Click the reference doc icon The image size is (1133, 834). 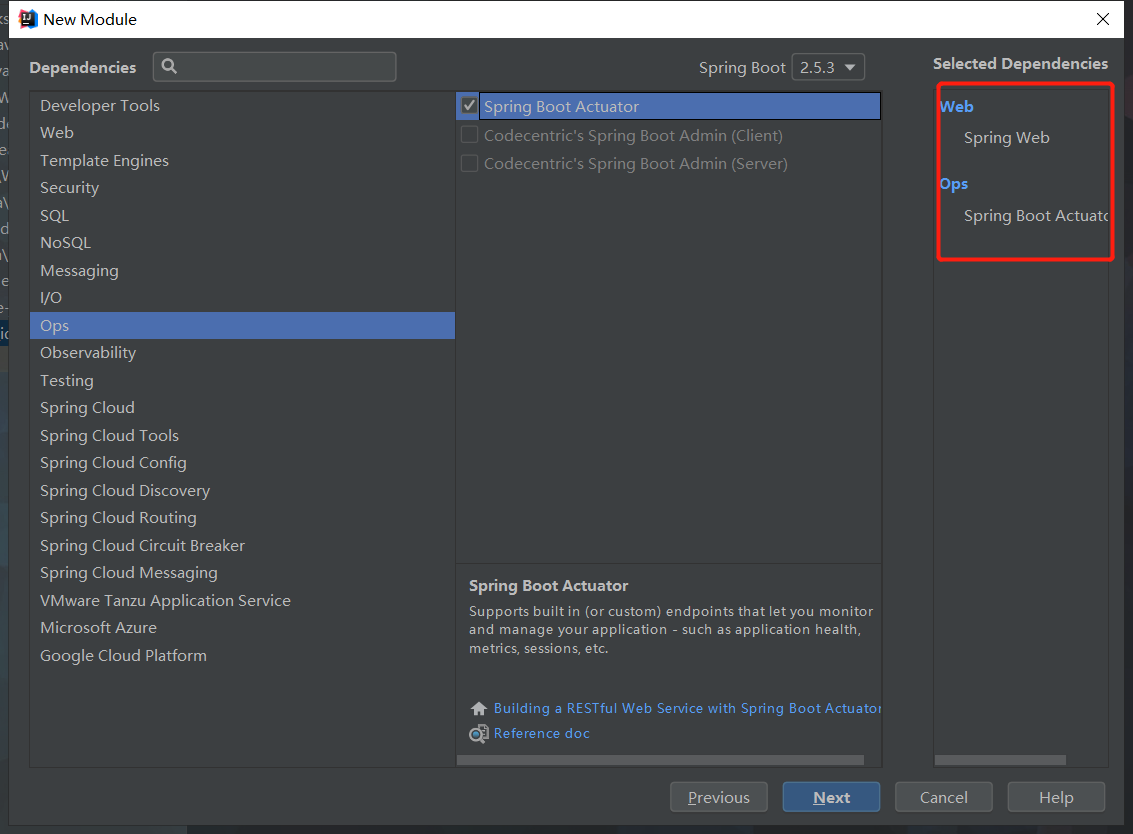(x=478, y=734)
